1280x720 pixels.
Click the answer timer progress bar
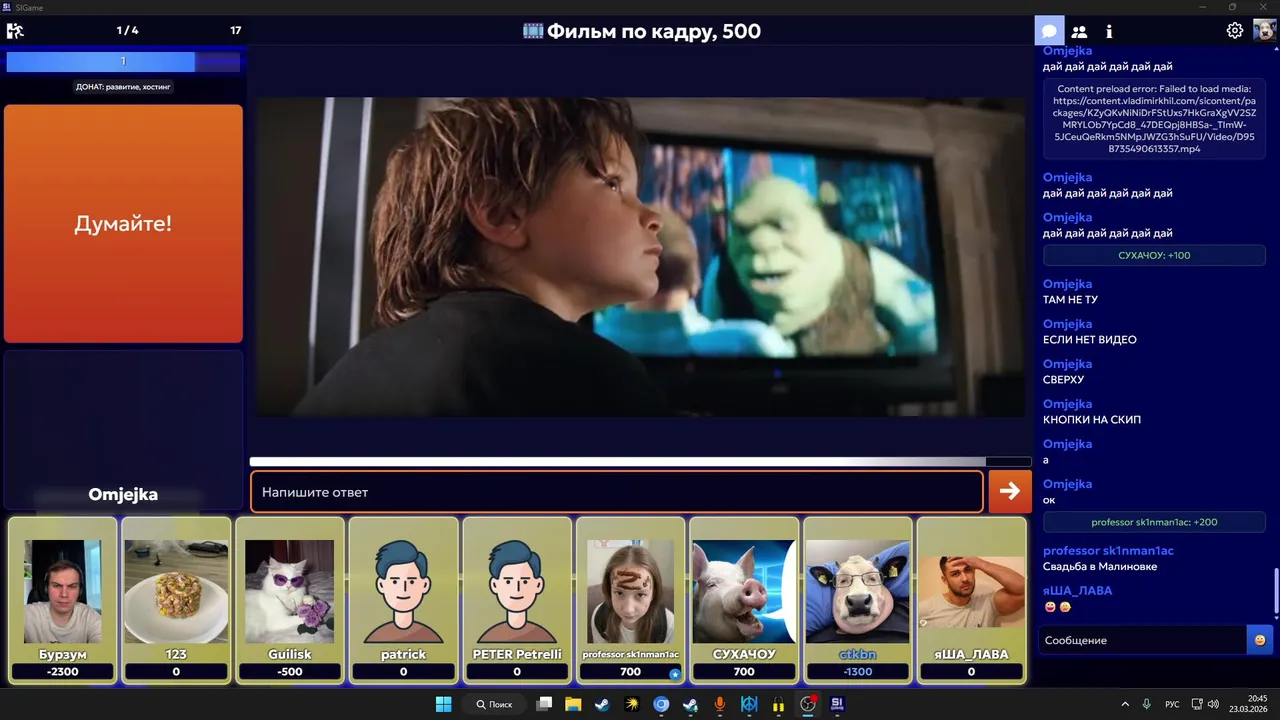[640, 462]
